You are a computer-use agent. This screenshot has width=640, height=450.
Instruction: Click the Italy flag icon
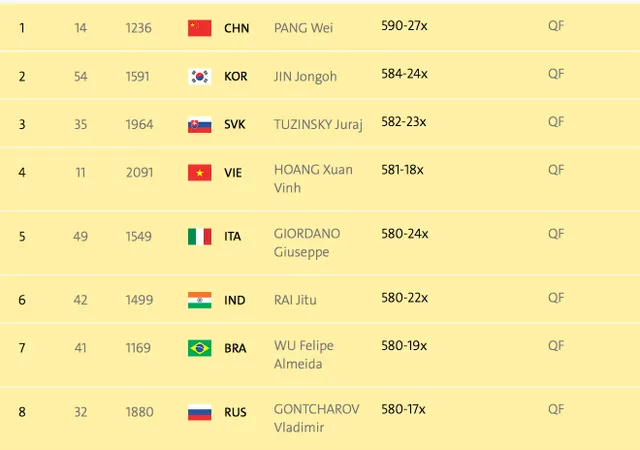click(200, 236)
